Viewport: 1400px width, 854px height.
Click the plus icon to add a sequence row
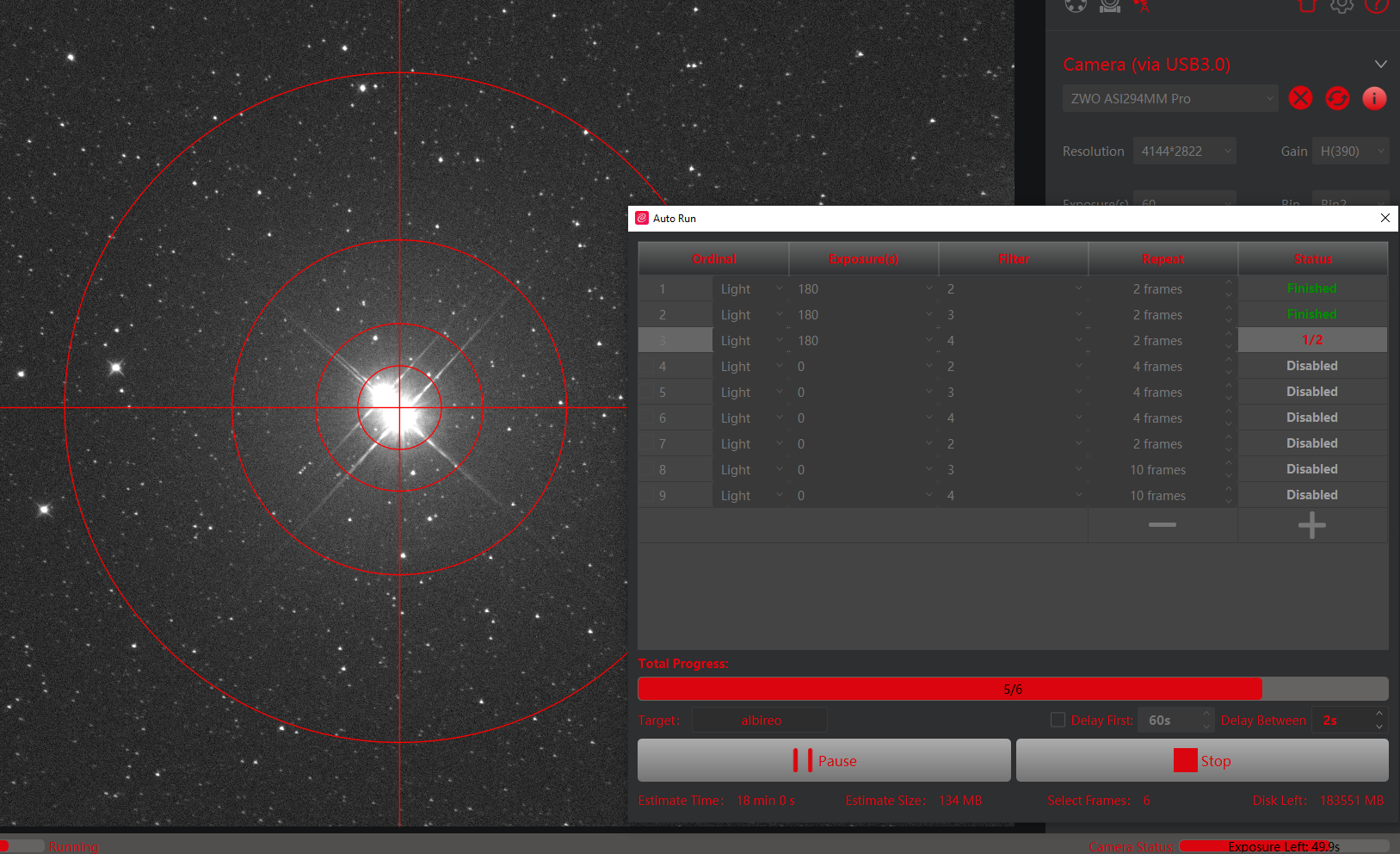point(1311,525)
